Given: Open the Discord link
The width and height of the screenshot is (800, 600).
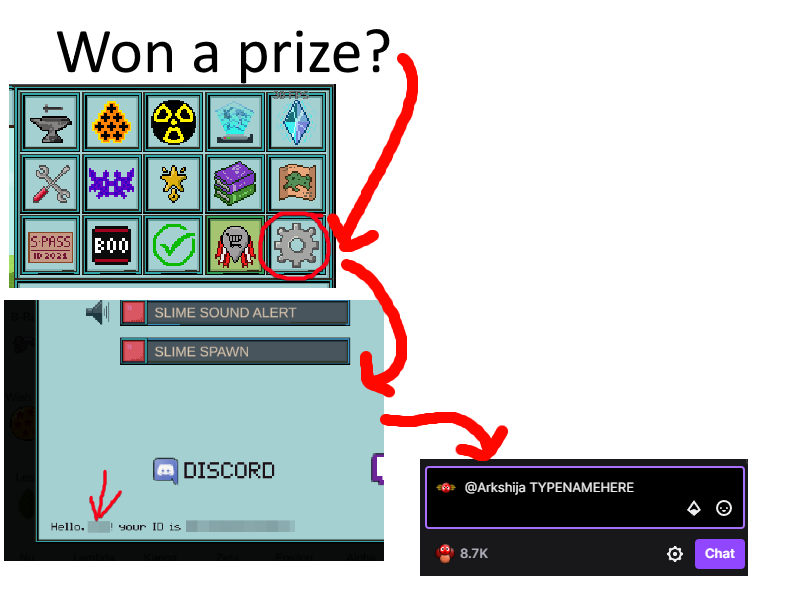Looking at the screenshot, I should click(214, 470).
